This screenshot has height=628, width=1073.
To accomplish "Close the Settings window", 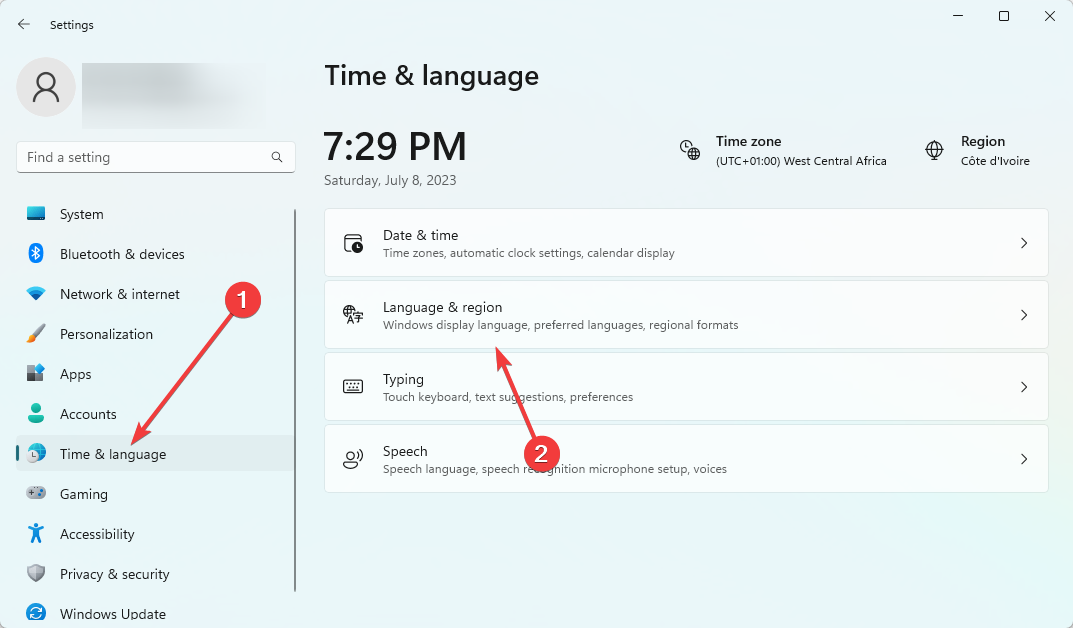I will [x=1050, y=16].
